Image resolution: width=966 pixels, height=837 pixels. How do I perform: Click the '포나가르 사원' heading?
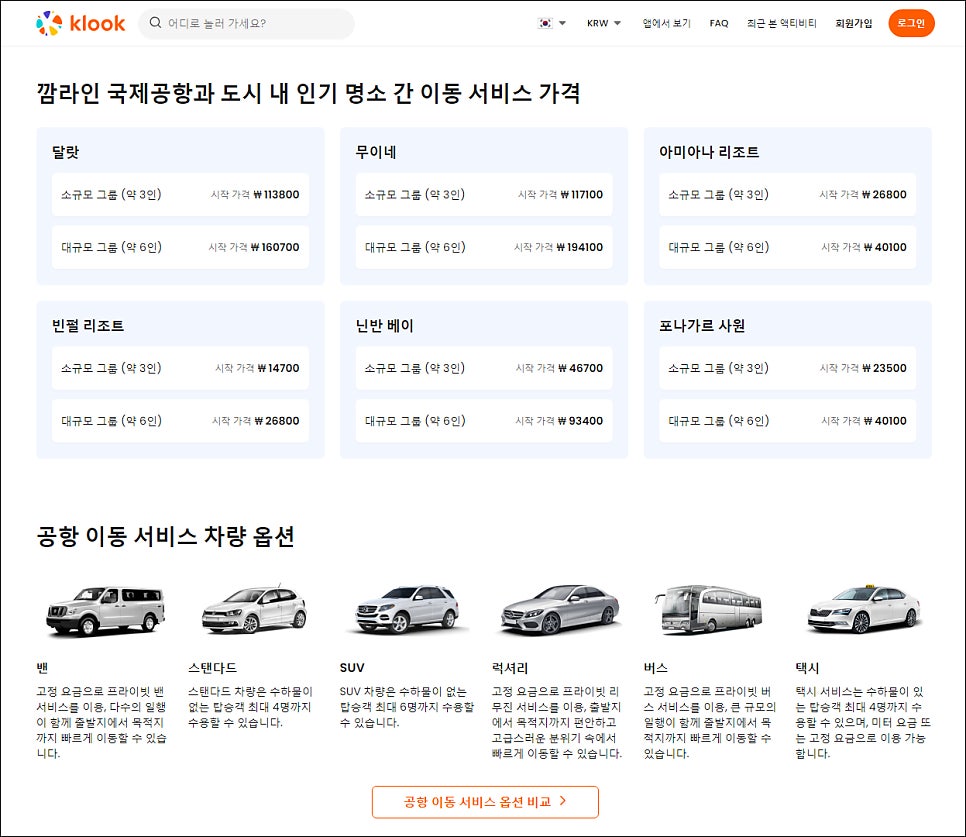click(x=702, y=325)
